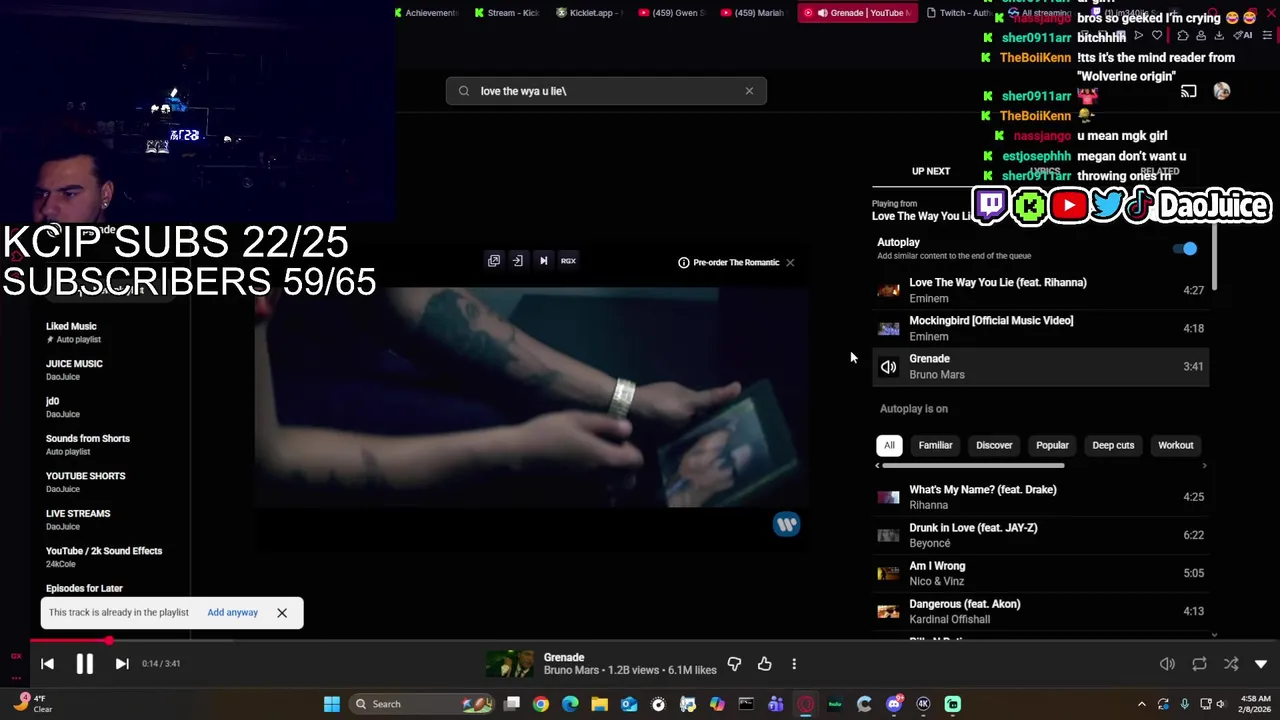Open the Sounds from Shorts playlist
Image resolution: width=1280 pixels, height=720 pixels.
88,439
